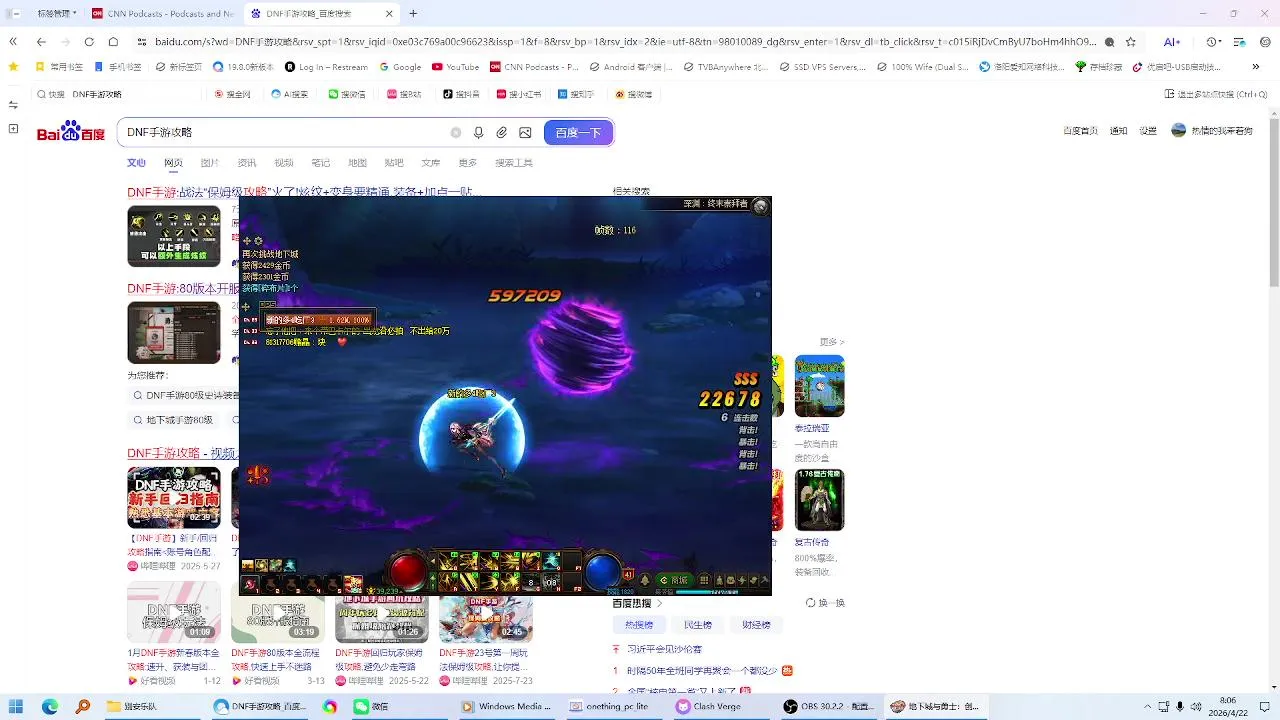Play the video thumbnail with duration 01:09
The width and height of the screenshot is (1280, 720).
click(174, 610)
